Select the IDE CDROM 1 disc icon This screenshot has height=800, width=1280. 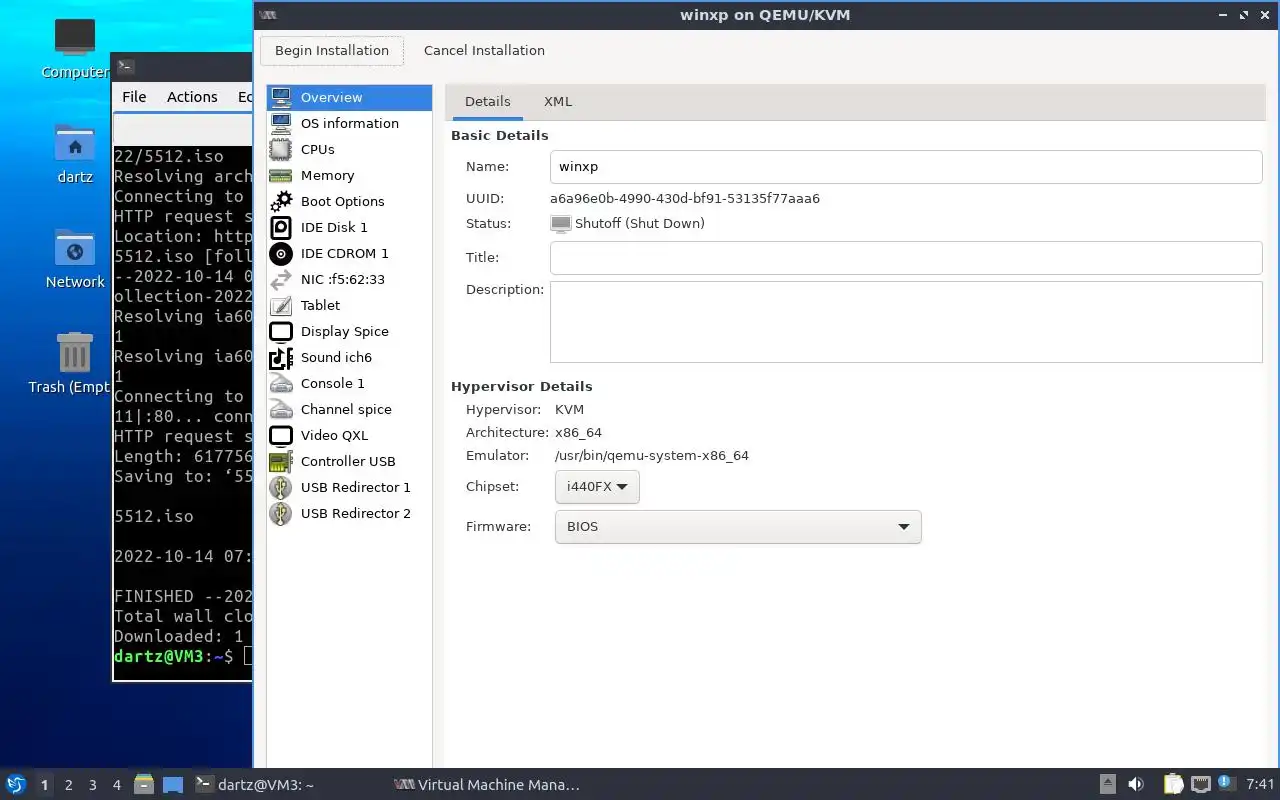click(281, 253)
